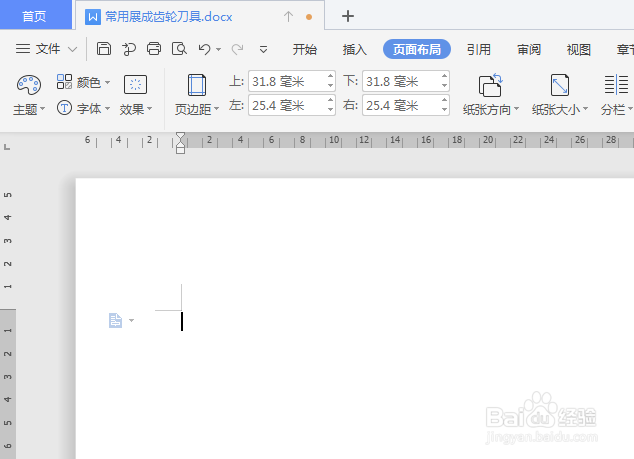Image resolution: width=634 pixels, height=459 pixels.
Task: Click the upload arrow on the document tab
Action: coord(288,17)
